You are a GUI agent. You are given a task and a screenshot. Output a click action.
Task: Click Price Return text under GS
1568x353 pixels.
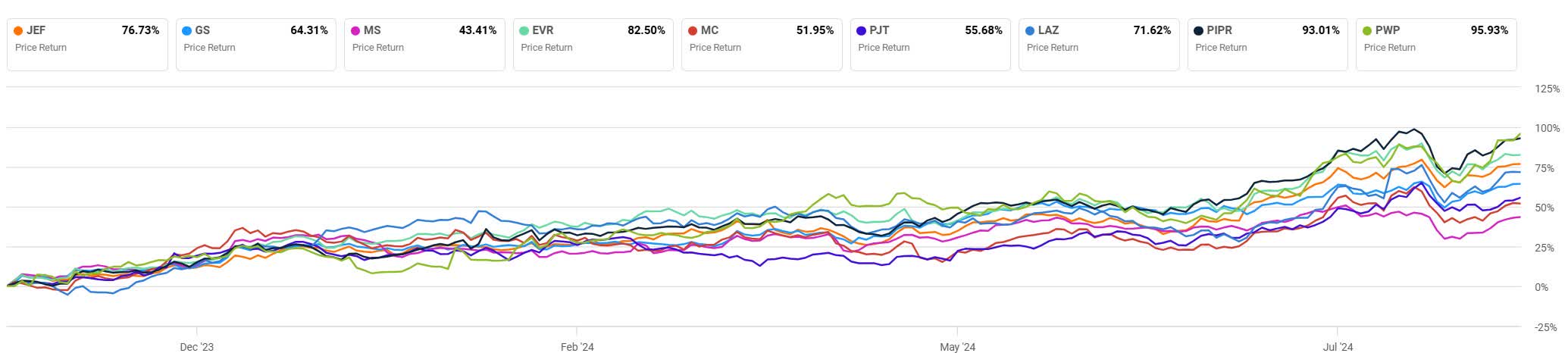tap(209, 48)
